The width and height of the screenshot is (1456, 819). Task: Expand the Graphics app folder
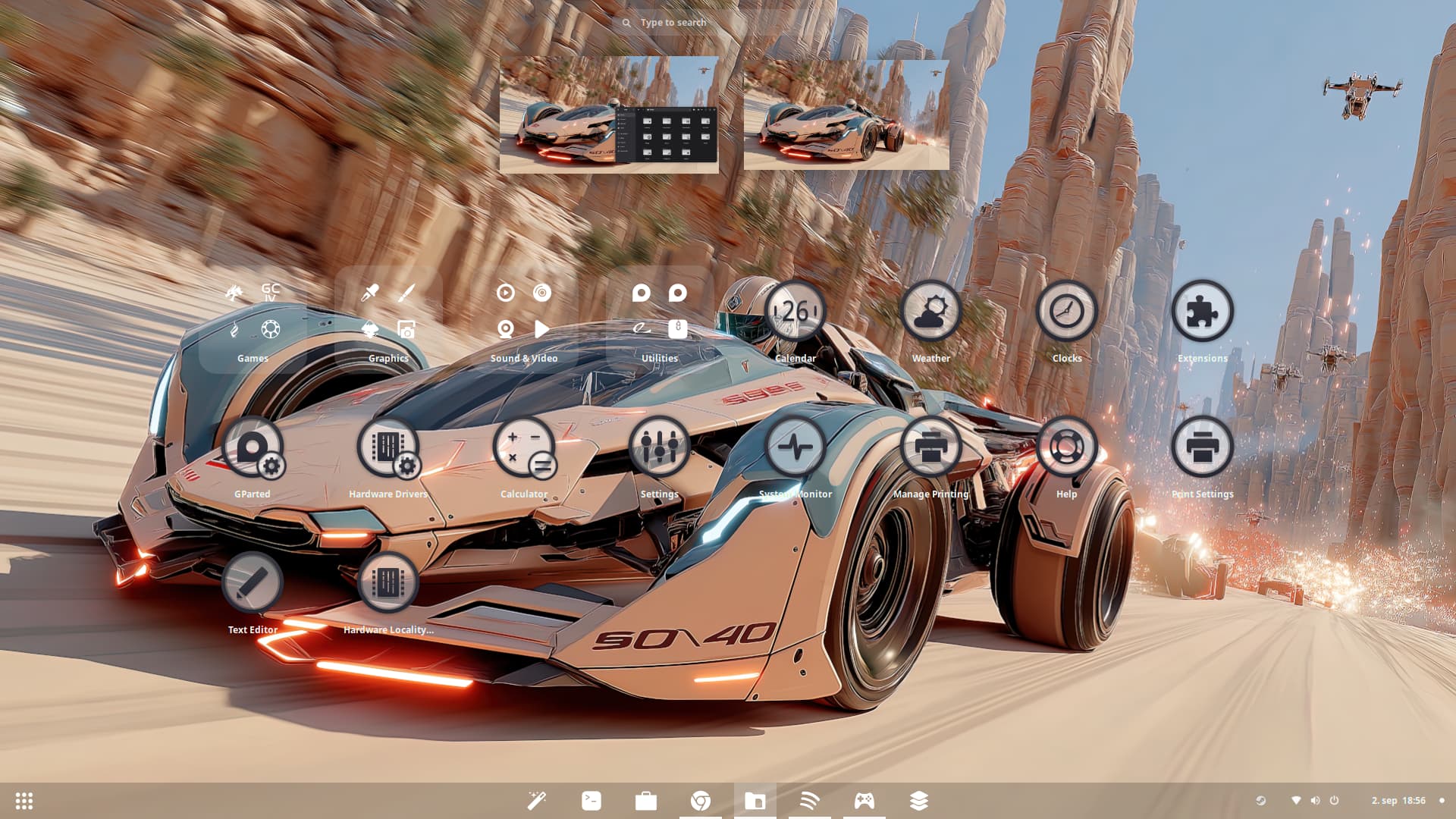[x=388, y=312]
